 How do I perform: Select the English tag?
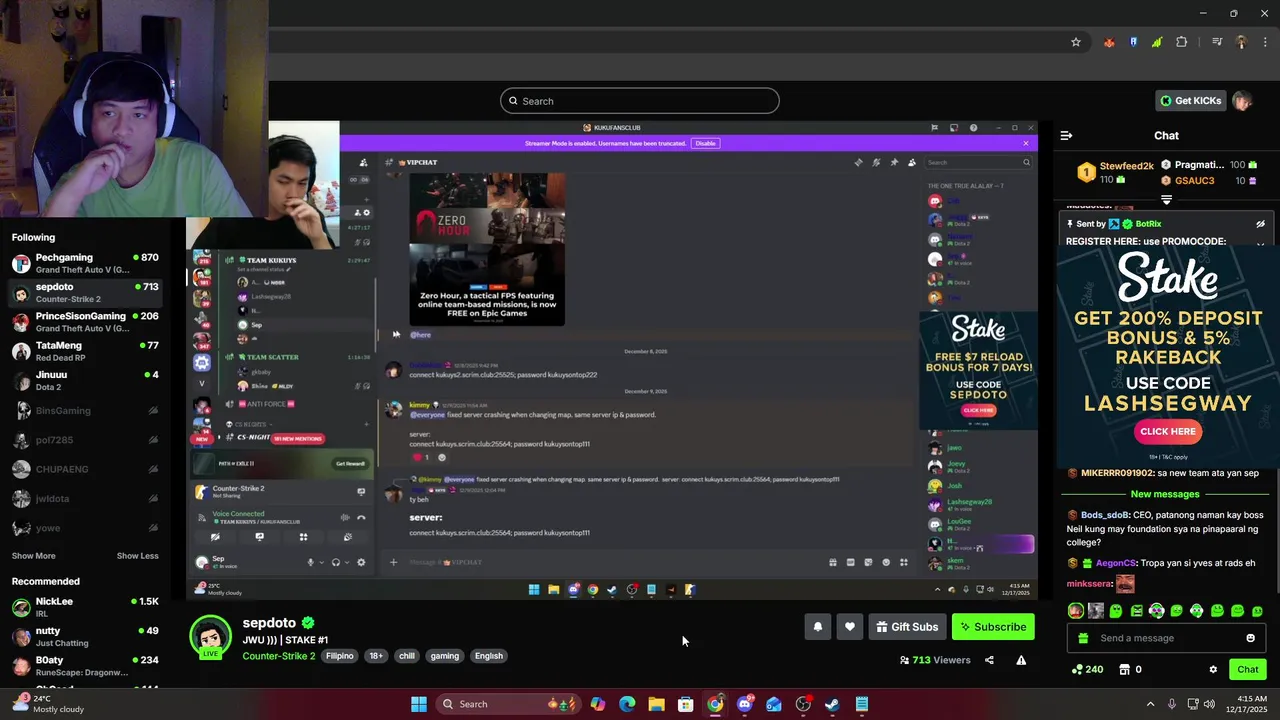pyautogui.click(x=489, y=656)
